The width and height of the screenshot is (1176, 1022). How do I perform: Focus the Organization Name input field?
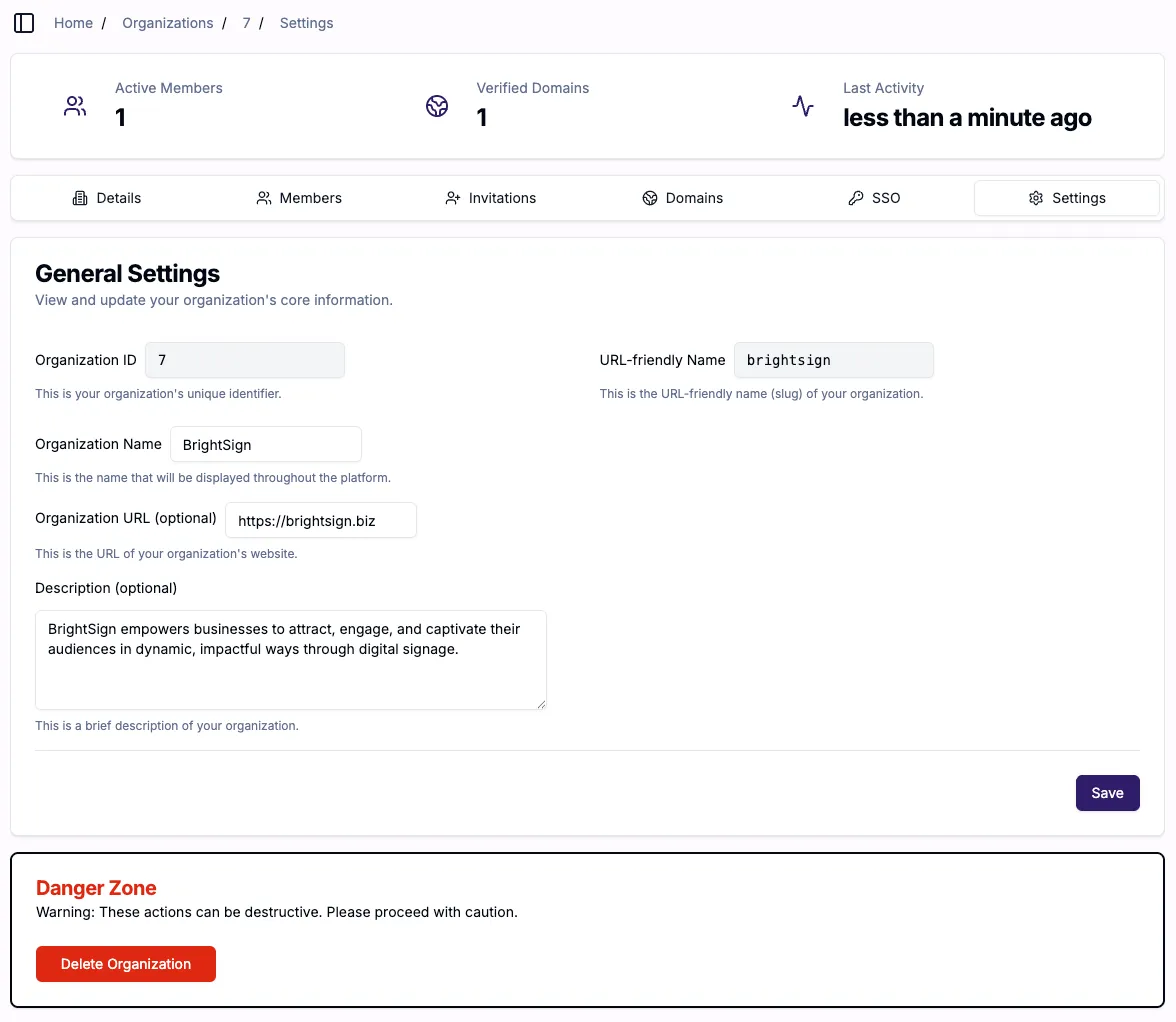(266, 445)
